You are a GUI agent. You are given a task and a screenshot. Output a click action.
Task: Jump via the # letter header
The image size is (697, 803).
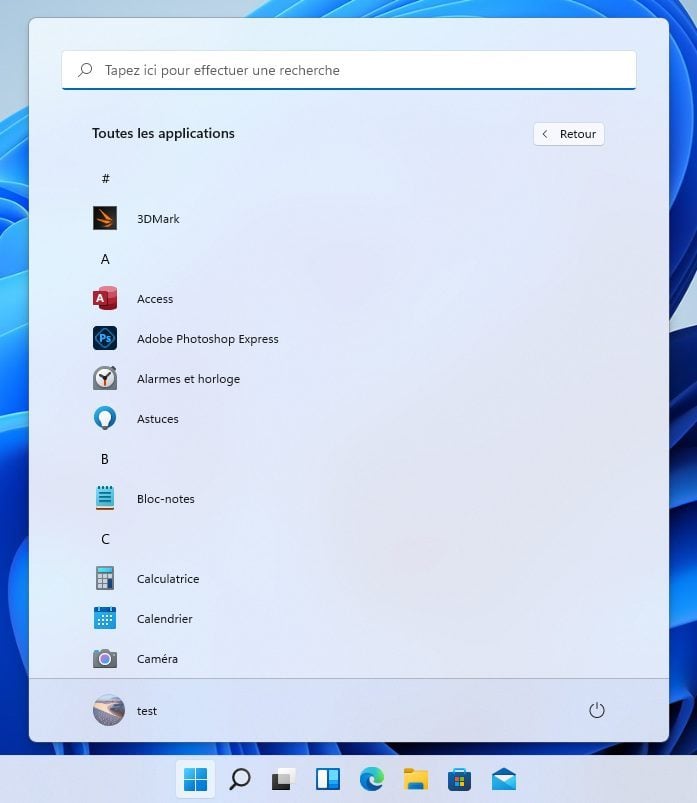(x=105, y=178)
